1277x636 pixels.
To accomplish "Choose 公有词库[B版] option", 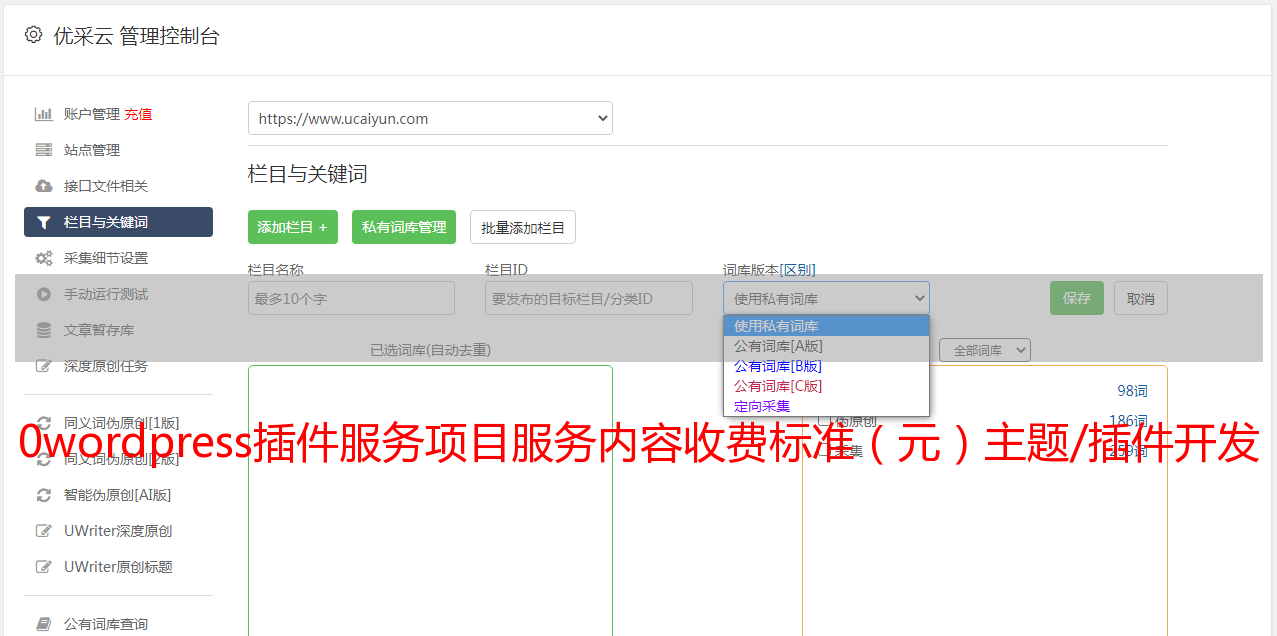I will click(826, 366).
